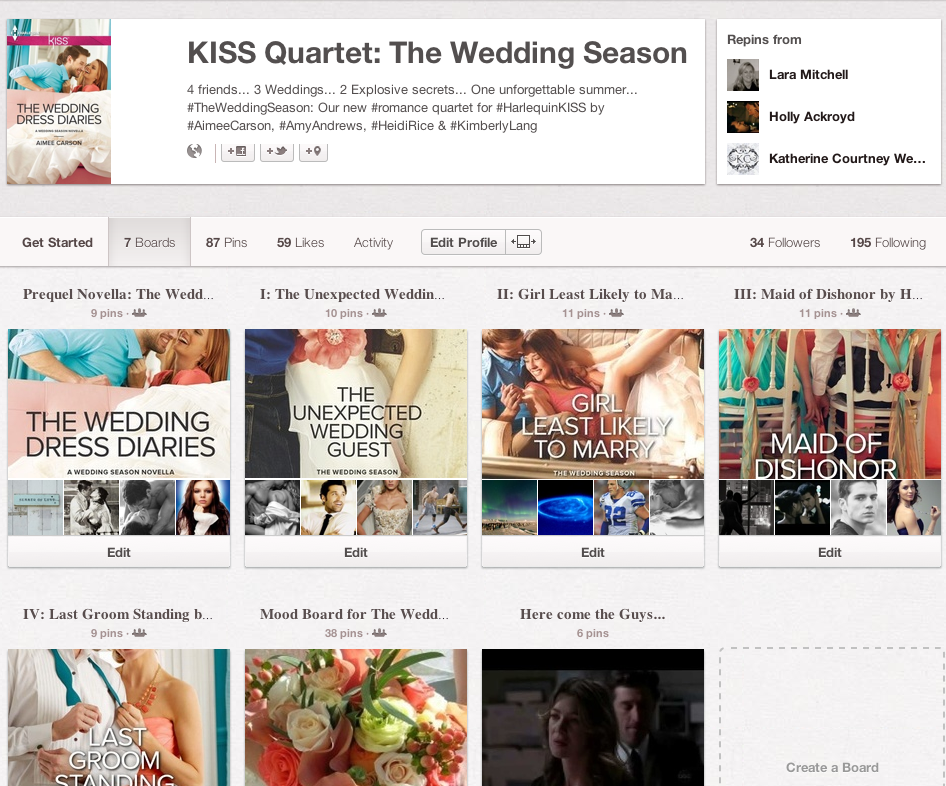The width and height of the screenshot is (946, 786).
Task: Select the 7 Boards tab
Action: [x=150, y=242]
